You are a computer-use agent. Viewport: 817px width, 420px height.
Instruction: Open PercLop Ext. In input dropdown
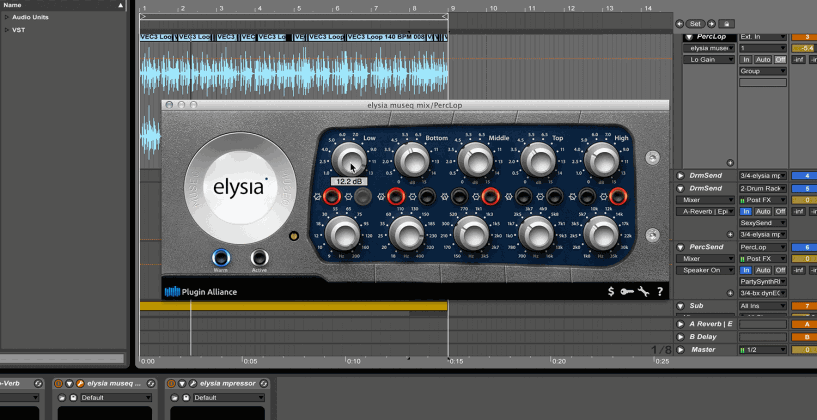763,37
